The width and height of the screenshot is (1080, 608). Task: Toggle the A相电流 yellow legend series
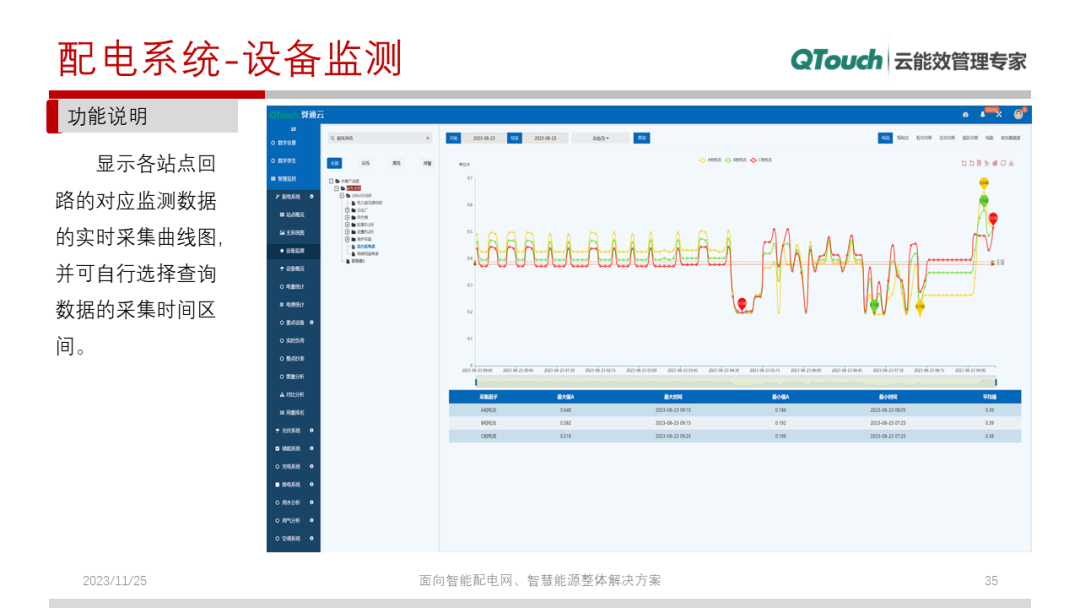point(710,160)
